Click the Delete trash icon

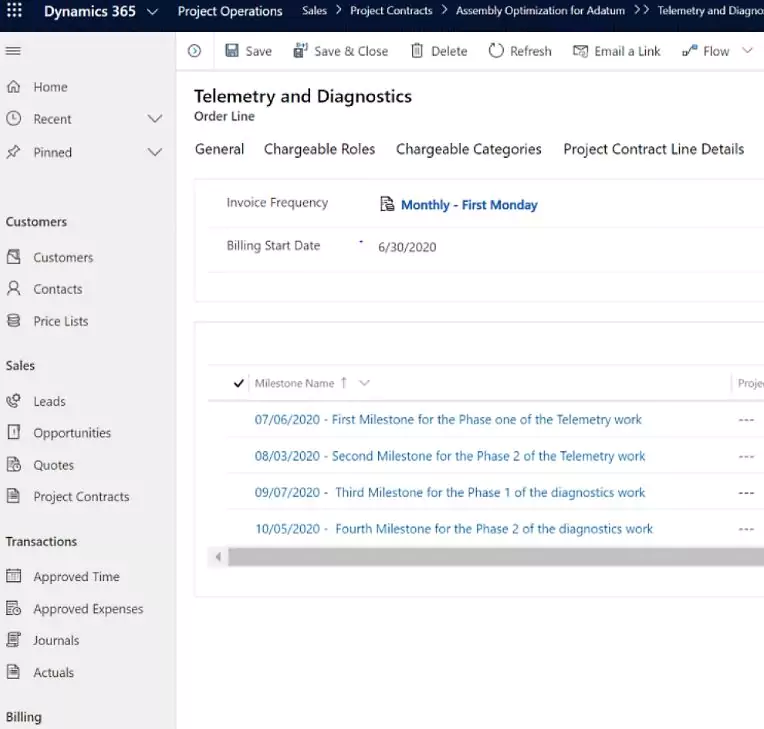click(x=417, y=51)
